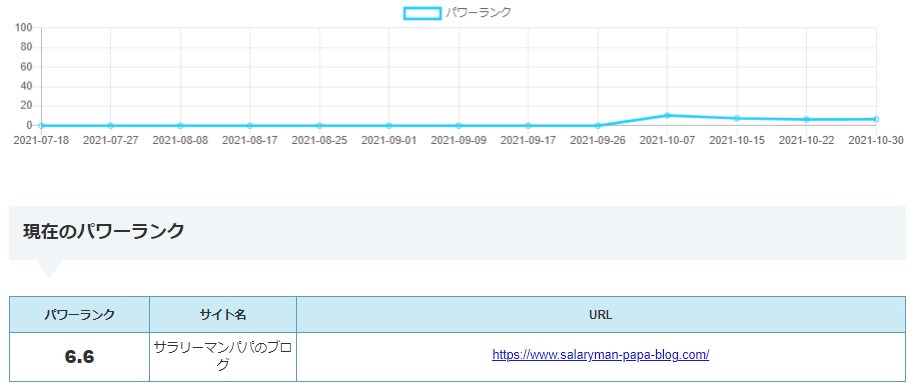Select the 2021-09-01 data point
This screenshot has height=389, width=912.
coord(389,126)
